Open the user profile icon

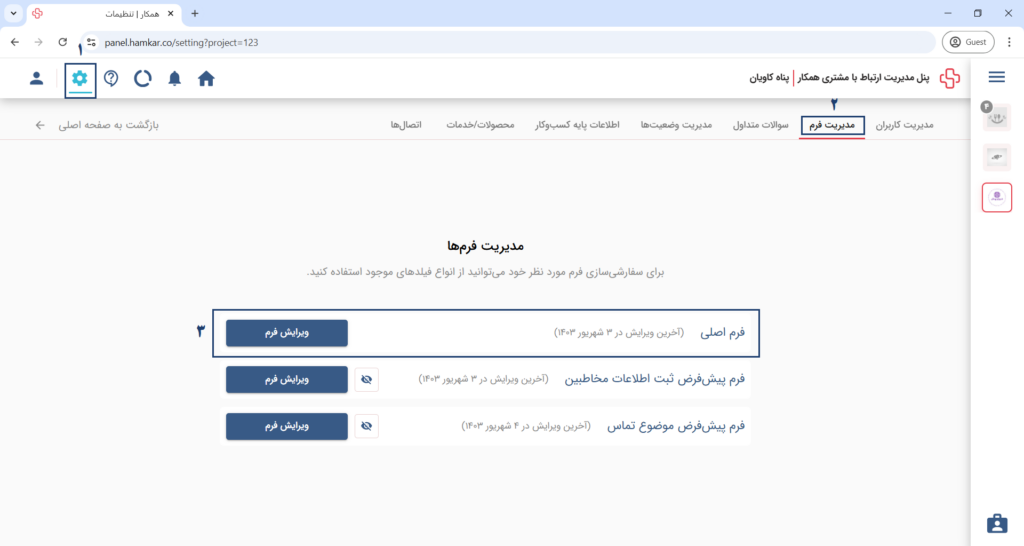point(37,78)
